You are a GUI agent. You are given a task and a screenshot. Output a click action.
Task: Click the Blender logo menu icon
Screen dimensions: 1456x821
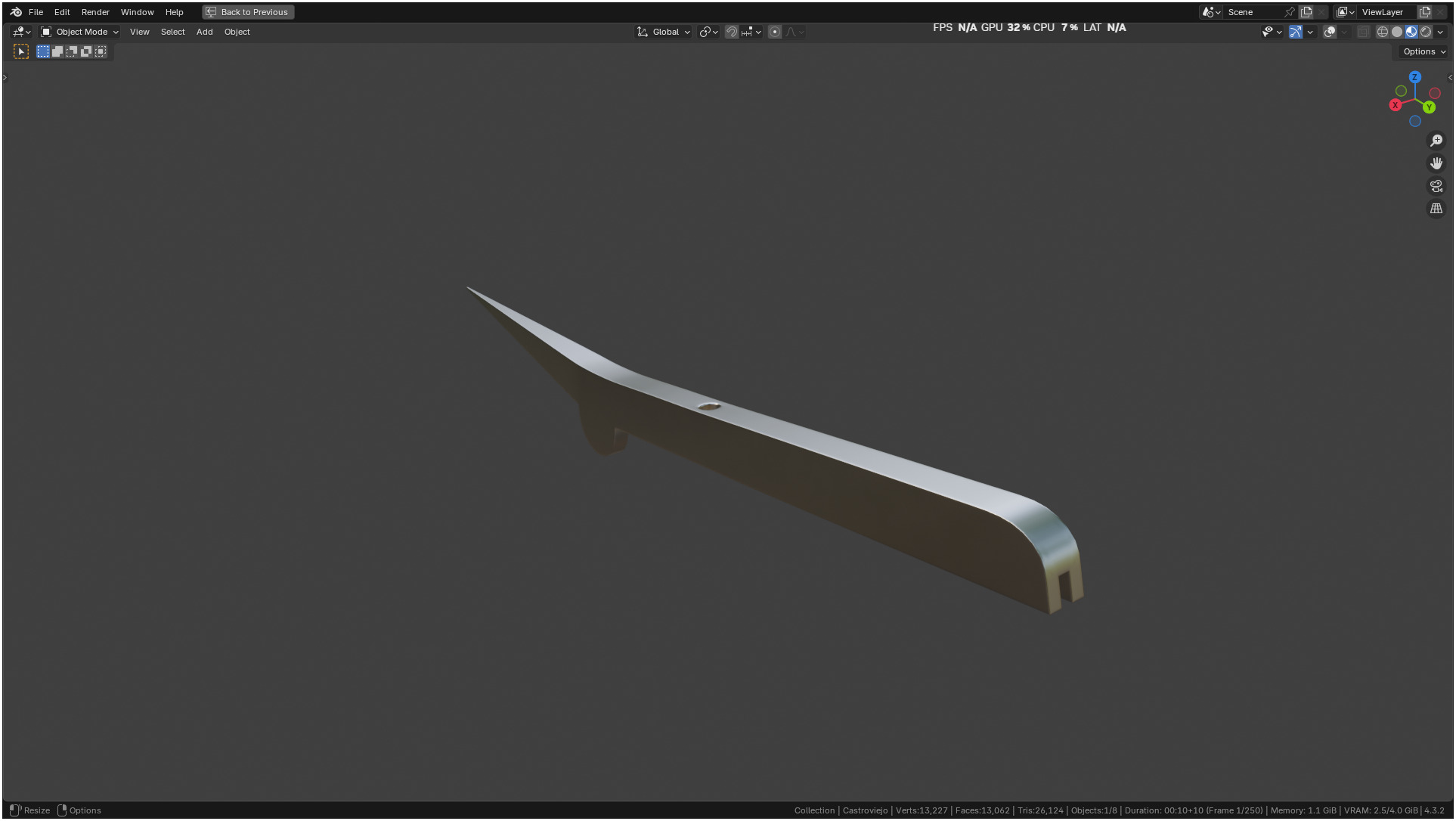[16, 12]
